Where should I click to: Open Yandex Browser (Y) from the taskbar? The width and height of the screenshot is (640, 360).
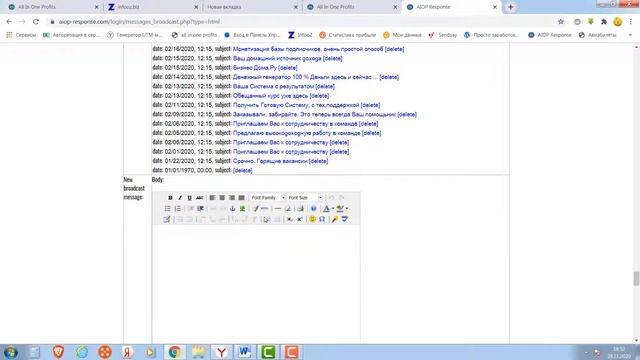[x=221, y=352]
